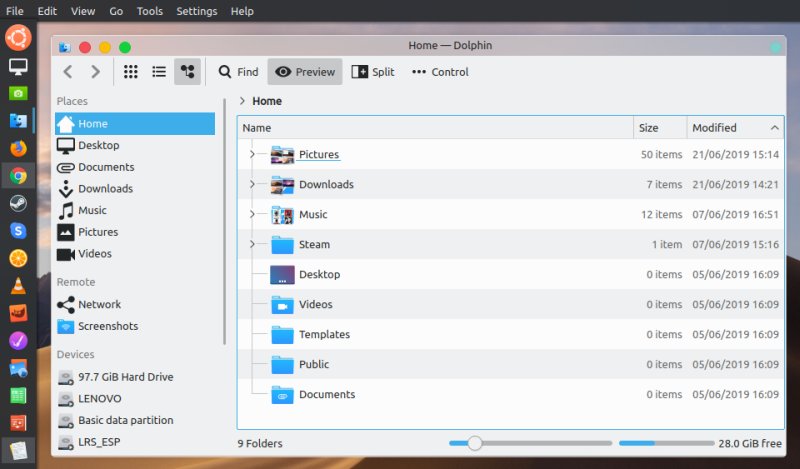Switch to Compact list view mode

point(158,72)
